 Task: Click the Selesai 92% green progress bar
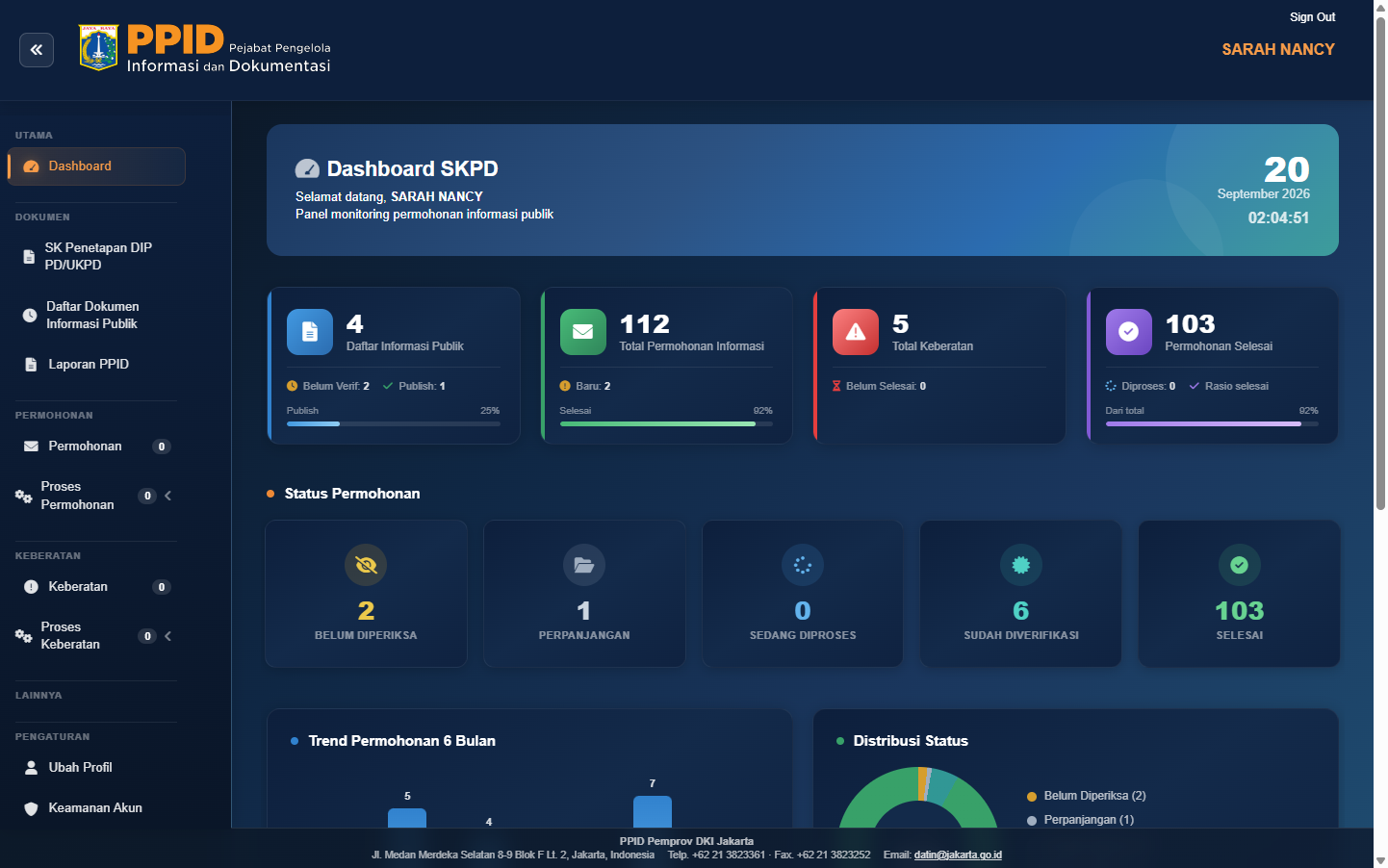(666, 423)
